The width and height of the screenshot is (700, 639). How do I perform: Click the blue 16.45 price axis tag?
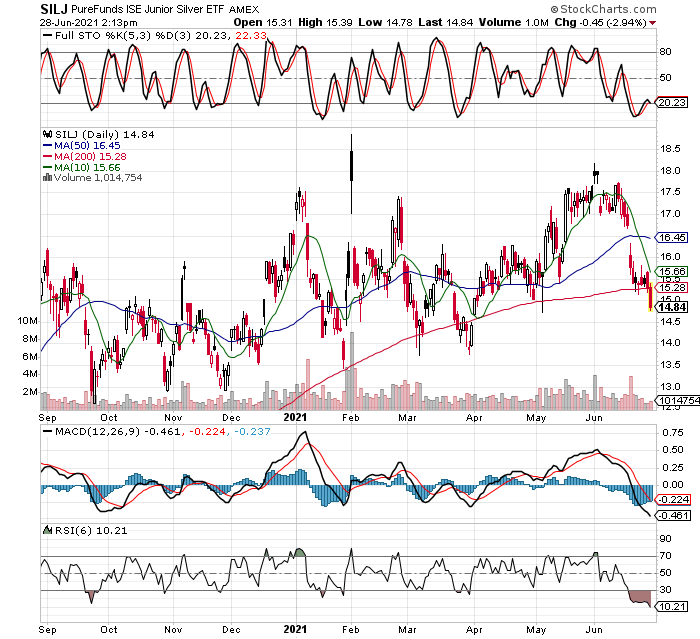672,238
